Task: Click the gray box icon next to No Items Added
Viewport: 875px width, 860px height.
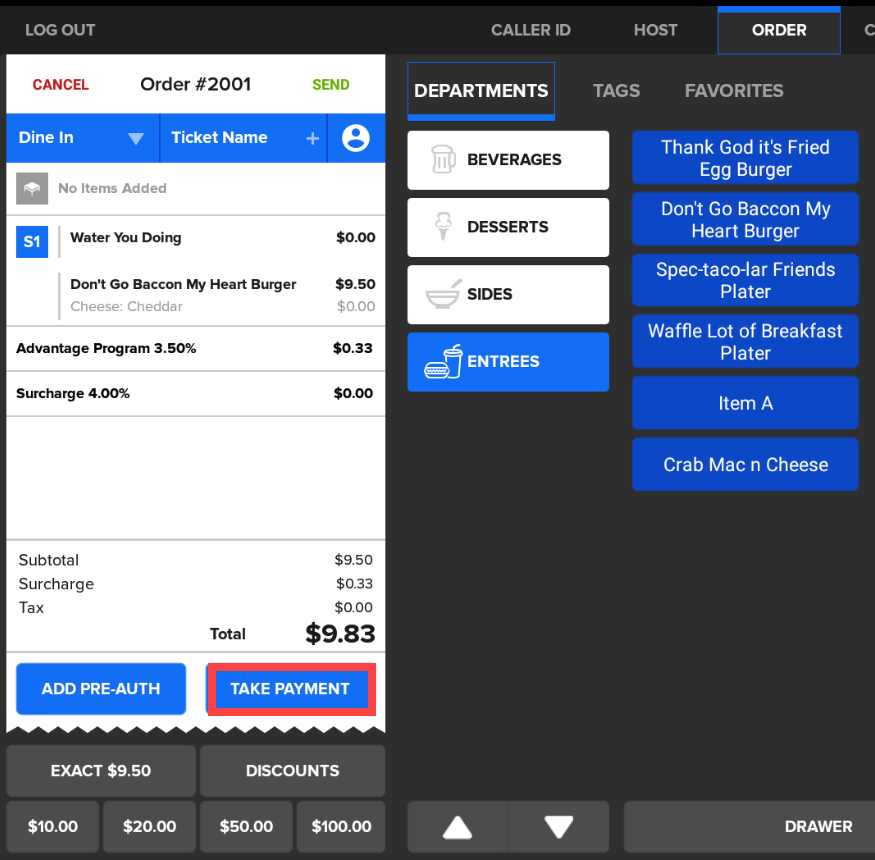Action: coord(32,188)
